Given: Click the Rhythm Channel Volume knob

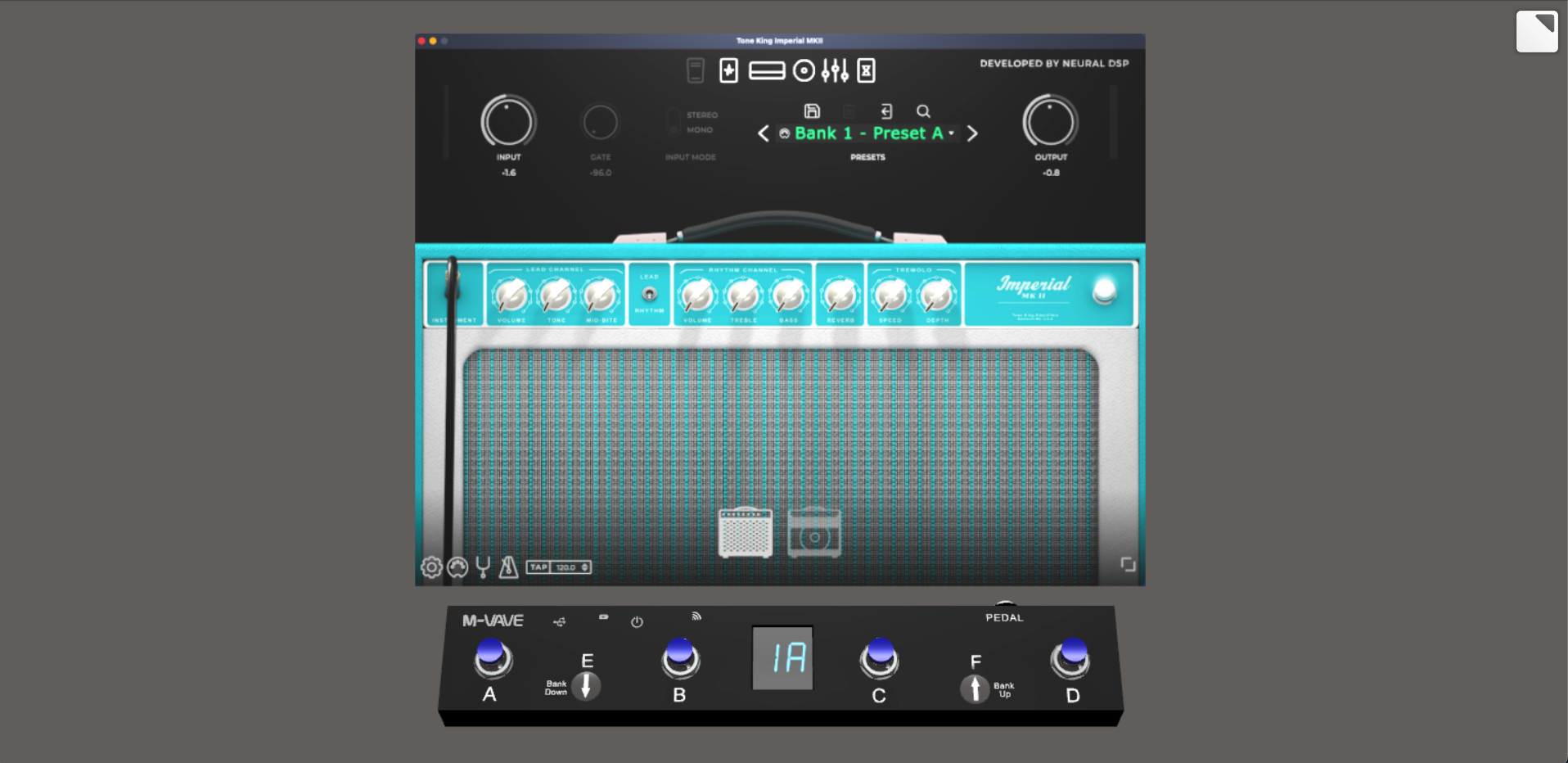Looking at the screenshot, I should pyautogui.click(x=698, y=295).
